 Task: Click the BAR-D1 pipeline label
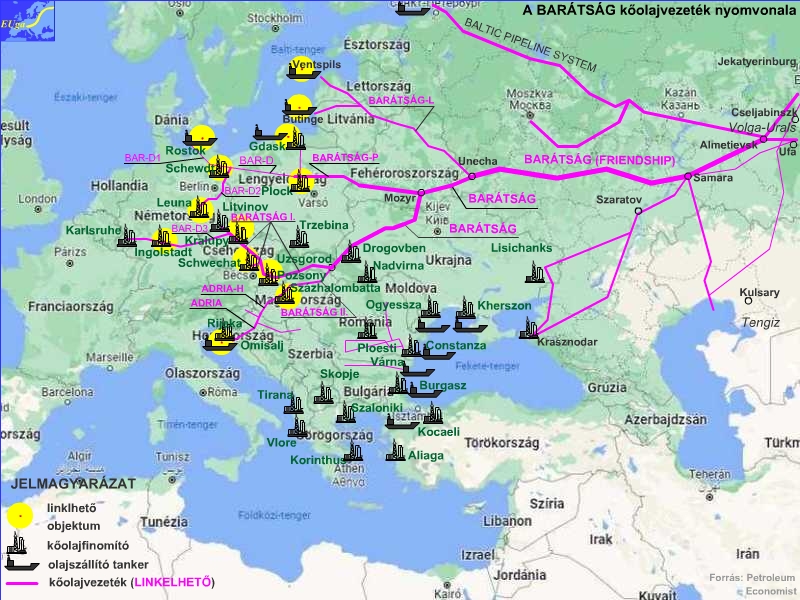[x=142, y=158]
